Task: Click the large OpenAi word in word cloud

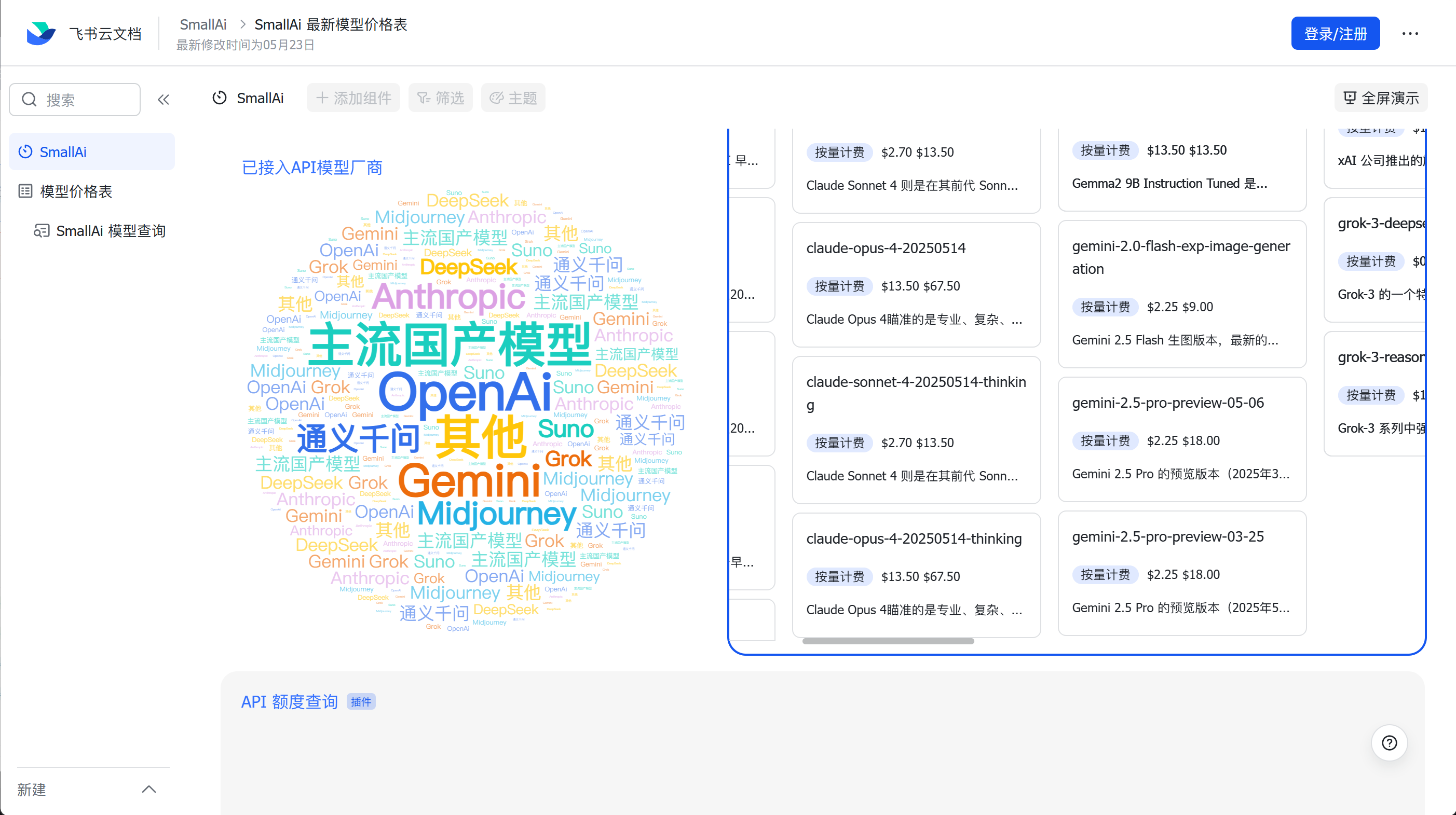Action: (465, 394)
